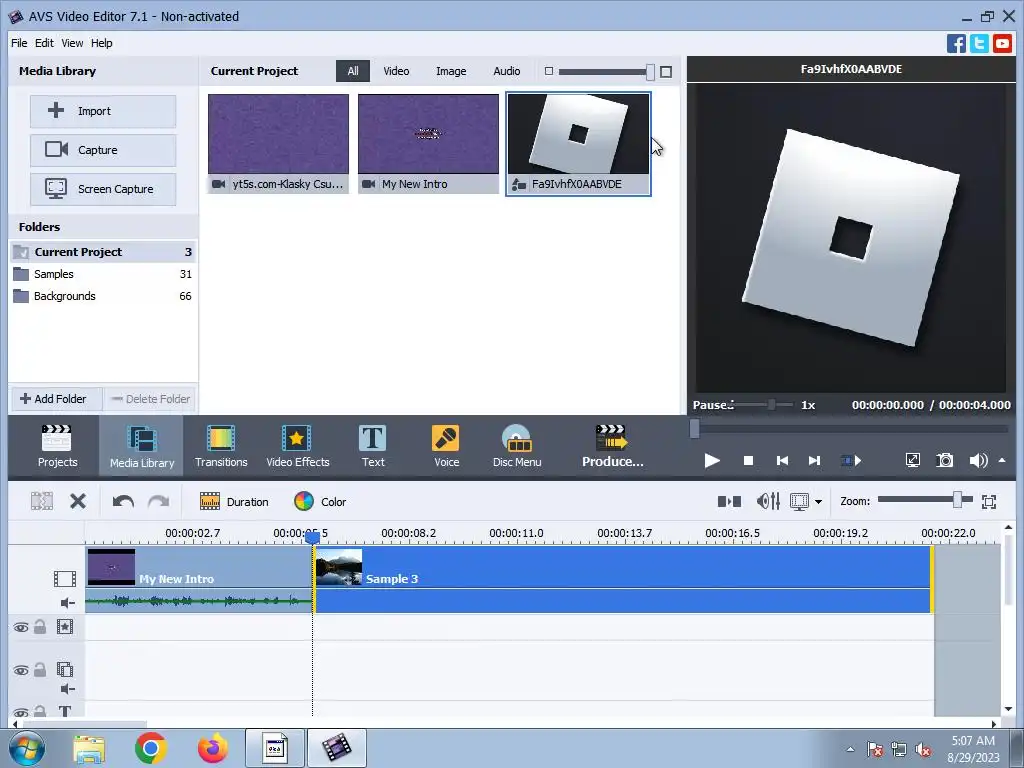This screenshot has width=1024, height=768.
Task: Click the split clip icon
Action: [x=42, y=502]
